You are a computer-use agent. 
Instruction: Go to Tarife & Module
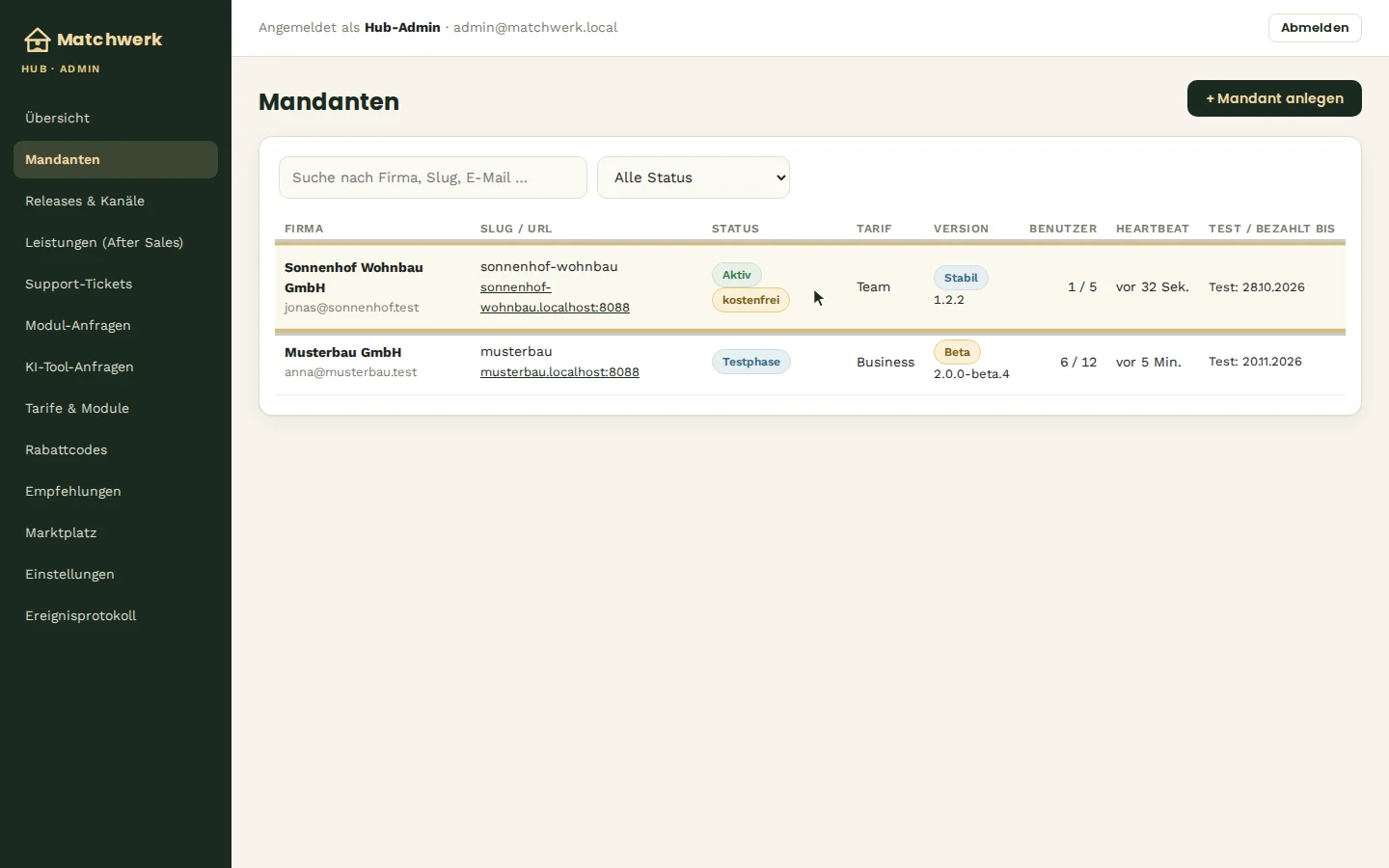[x=116, y=408]
